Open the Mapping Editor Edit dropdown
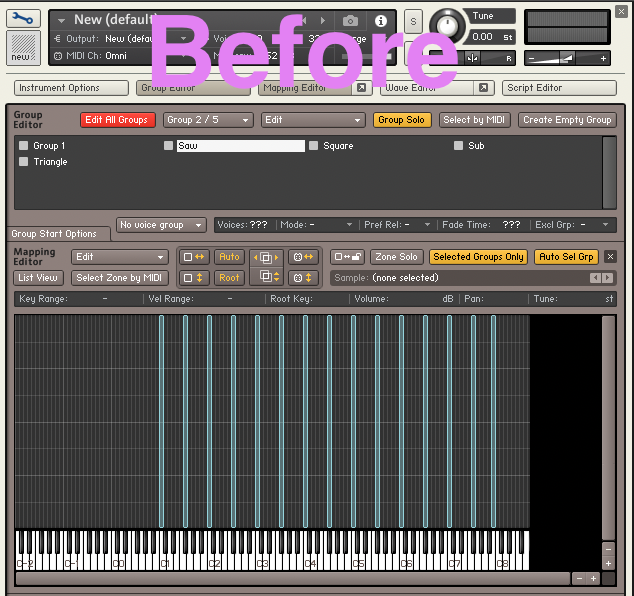Screen dimensions: 634x596 (119, 257)
